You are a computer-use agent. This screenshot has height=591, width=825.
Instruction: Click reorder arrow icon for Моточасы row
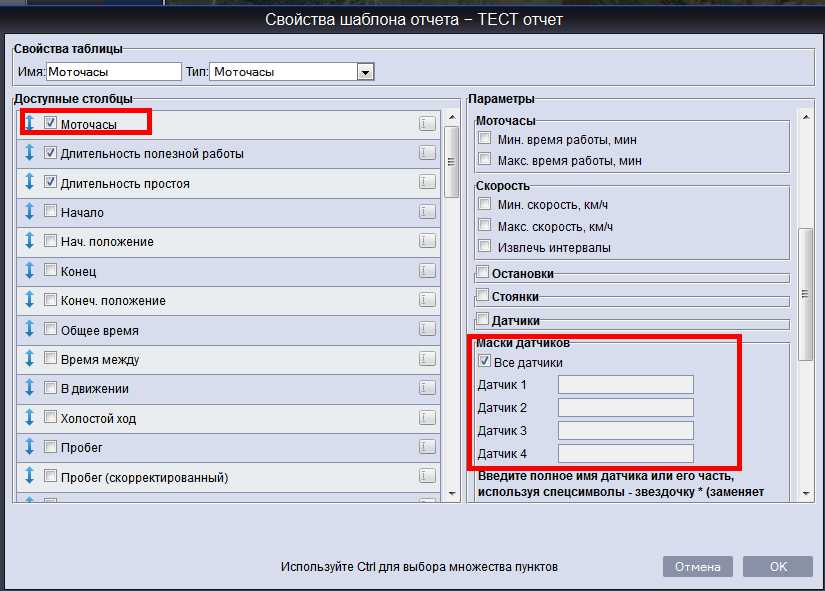(30, 123)
